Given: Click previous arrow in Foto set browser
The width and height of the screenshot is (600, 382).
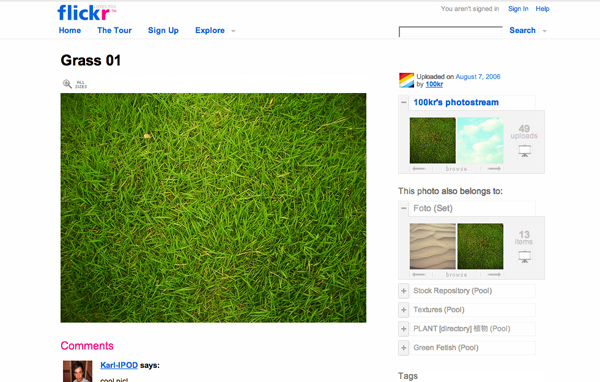Looking at the screenshot, I should tap(419, 274).
